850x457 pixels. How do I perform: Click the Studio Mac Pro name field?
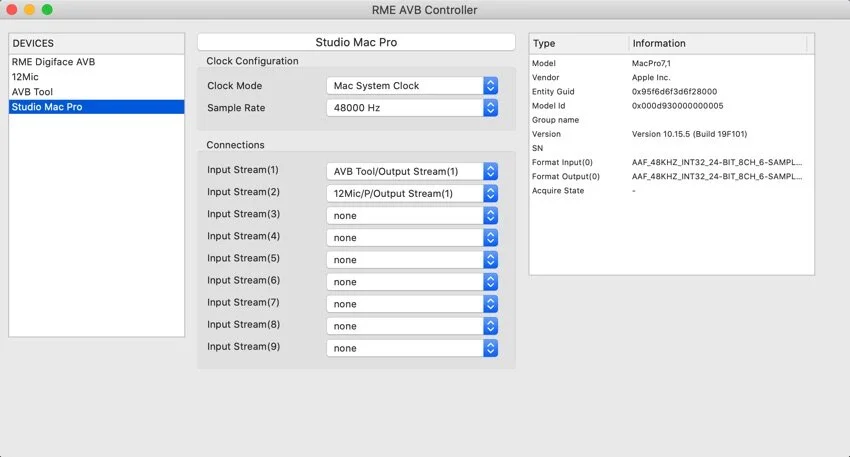pos(356,42)
